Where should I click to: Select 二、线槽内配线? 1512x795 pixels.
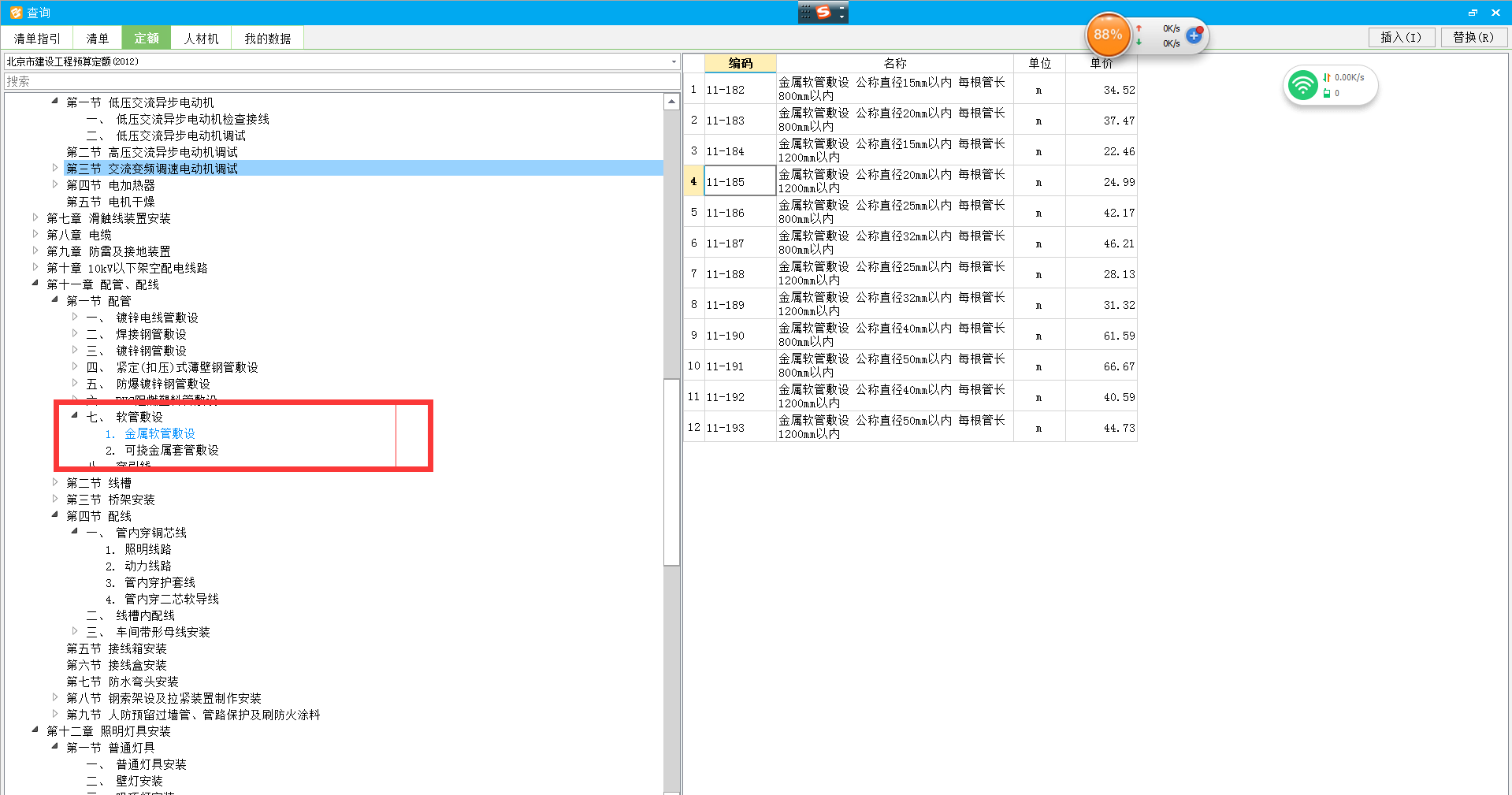pos(130,615)
